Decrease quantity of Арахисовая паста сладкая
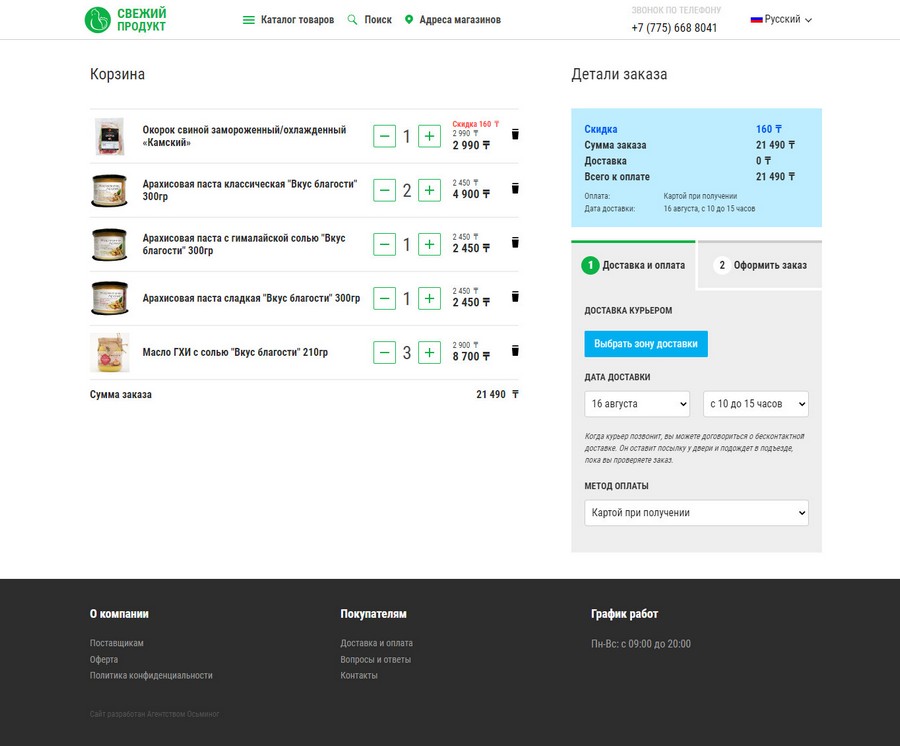Image resolution: width=900 pixels, height=746 pixels. [385, 298]
